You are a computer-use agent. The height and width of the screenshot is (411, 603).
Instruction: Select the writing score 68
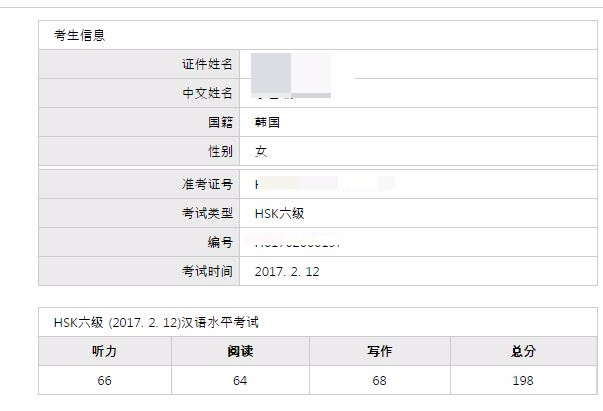coord(379,381)
